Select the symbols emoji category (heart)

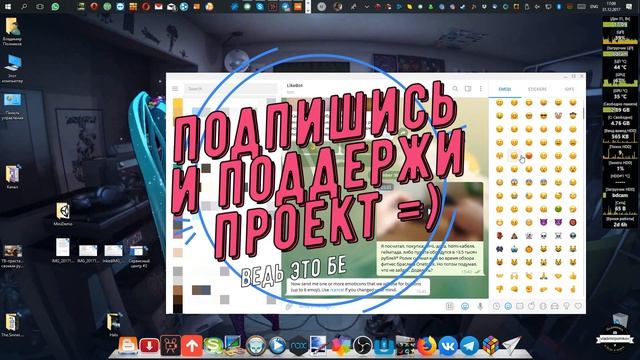pos(578,306)
